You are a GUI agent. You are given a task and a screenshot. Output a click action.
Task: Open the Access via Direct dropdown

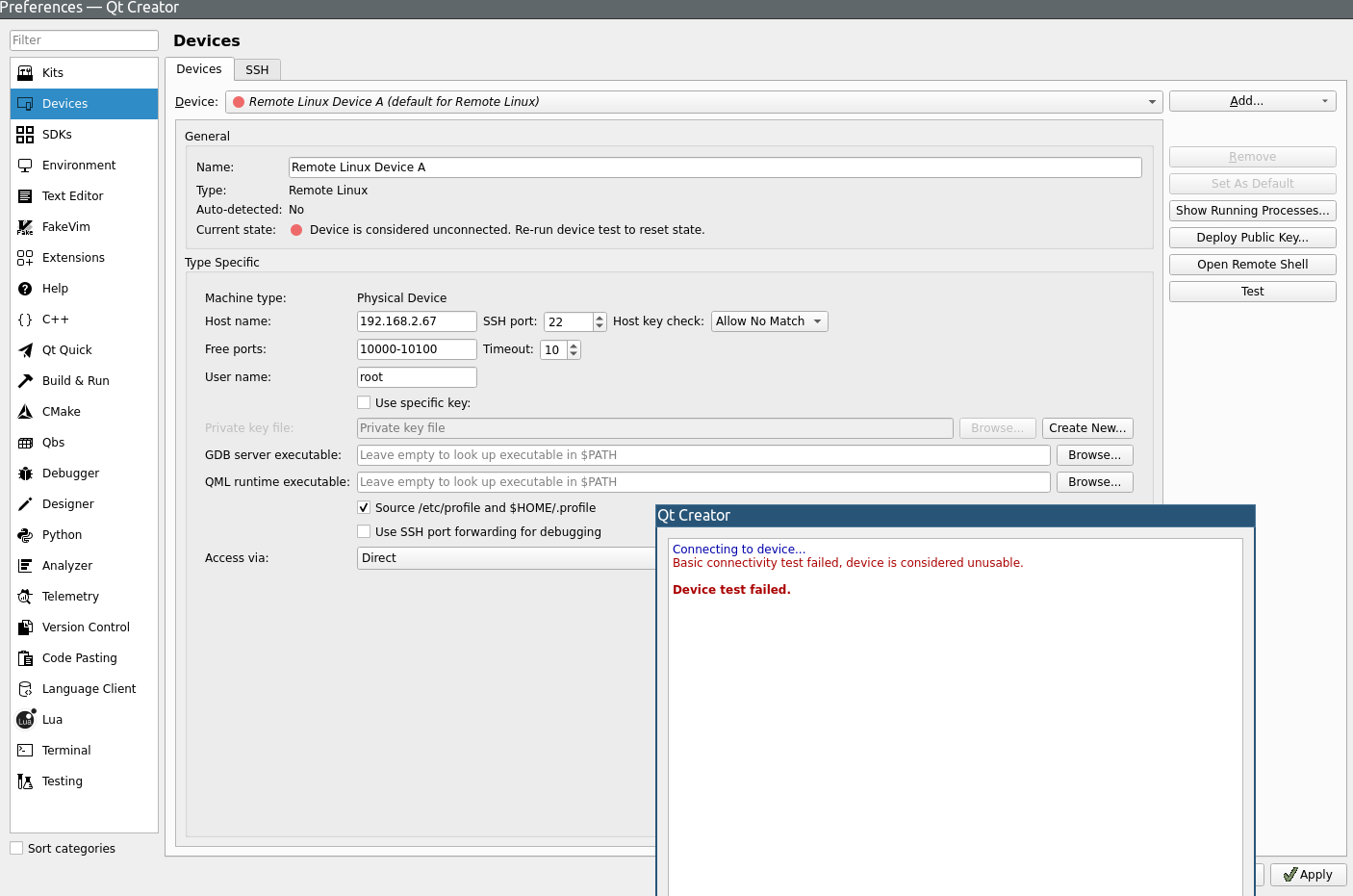click(x=507, y=558)
